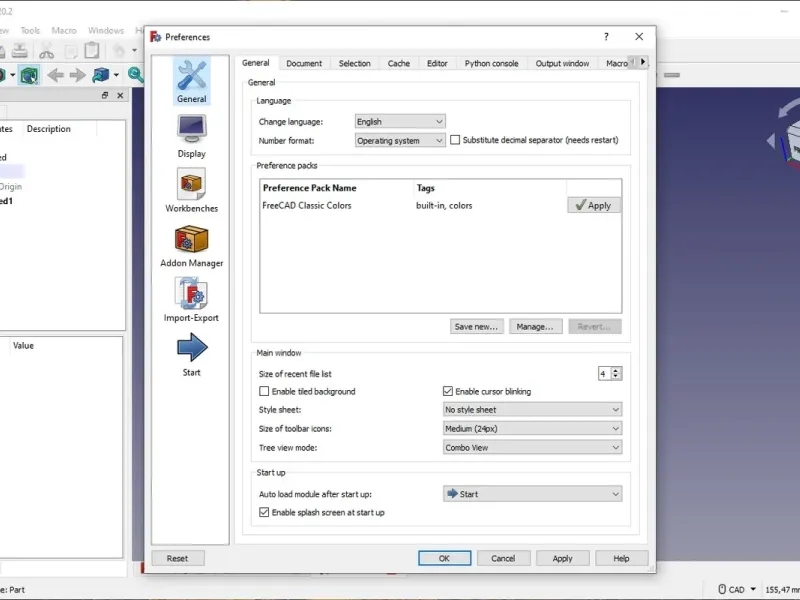This screenshot has width=800, height=600.
Task: Switch to the Python console tab
Action: click(491, 63)
